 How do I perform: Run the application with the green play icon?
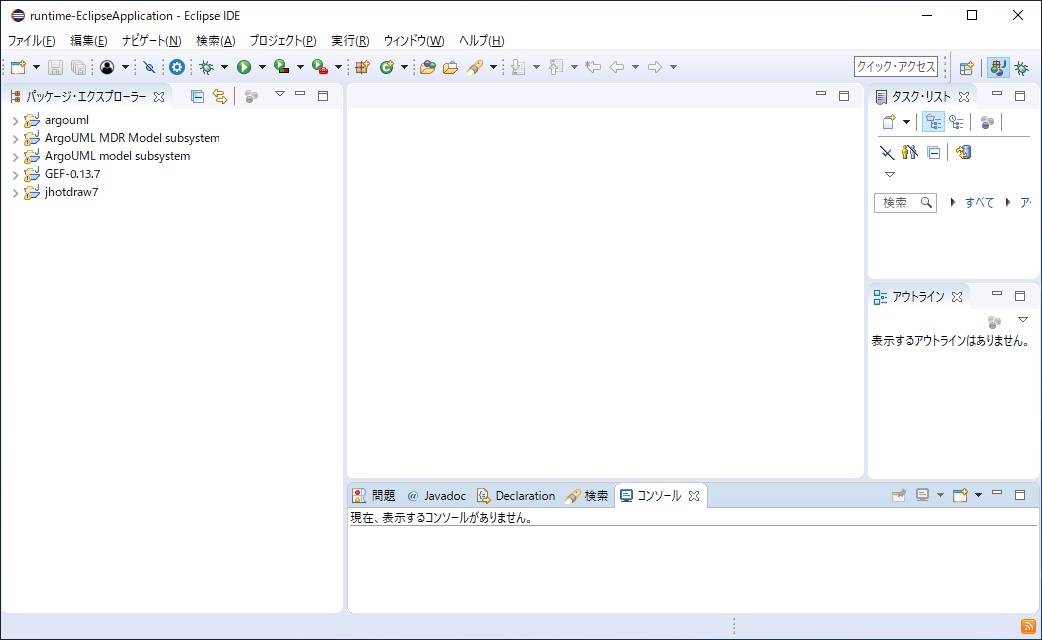click(244, 67)
